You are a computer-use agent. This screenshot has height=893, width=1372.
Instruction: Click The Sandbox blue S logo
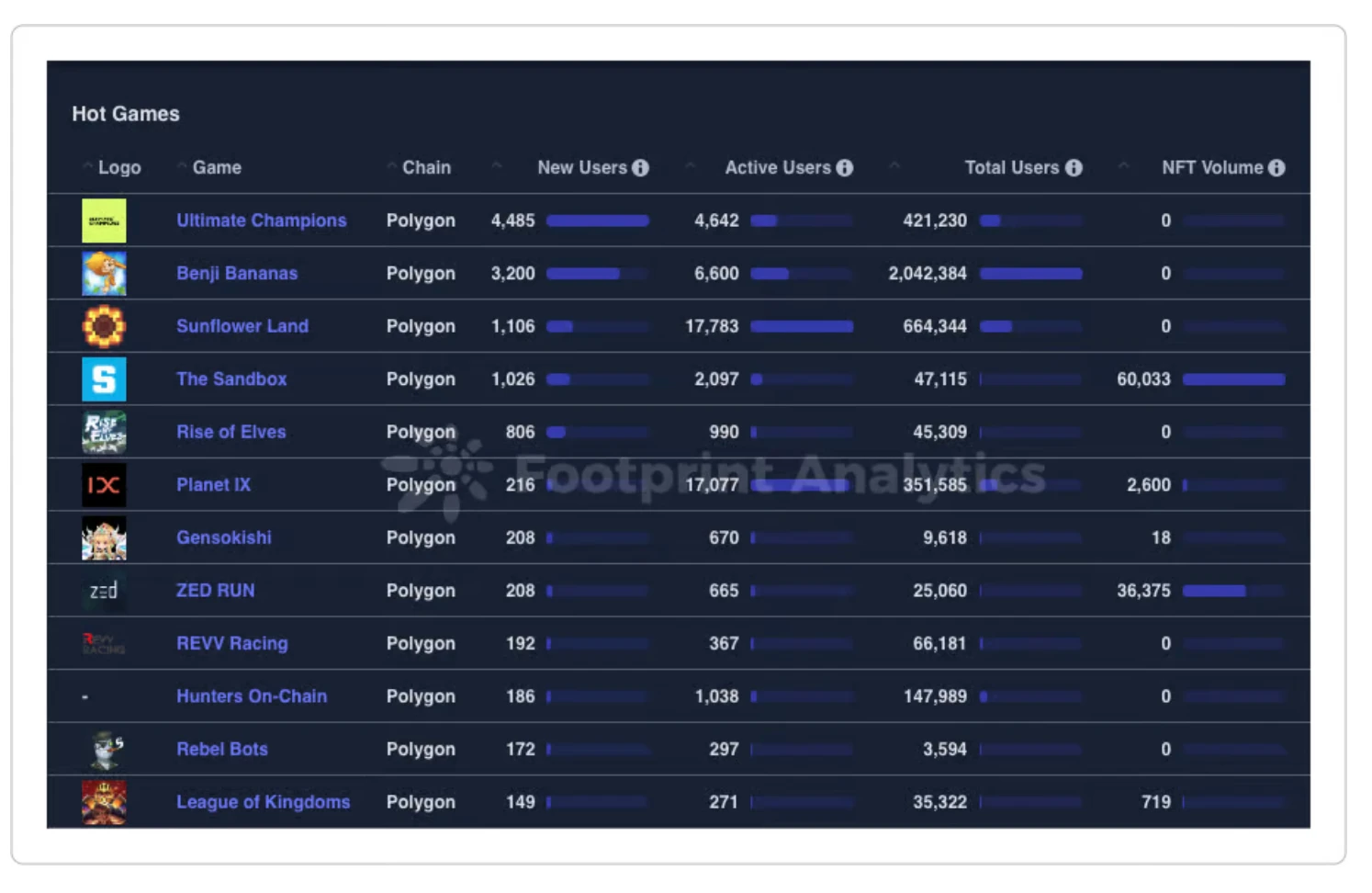coord(104,379)
